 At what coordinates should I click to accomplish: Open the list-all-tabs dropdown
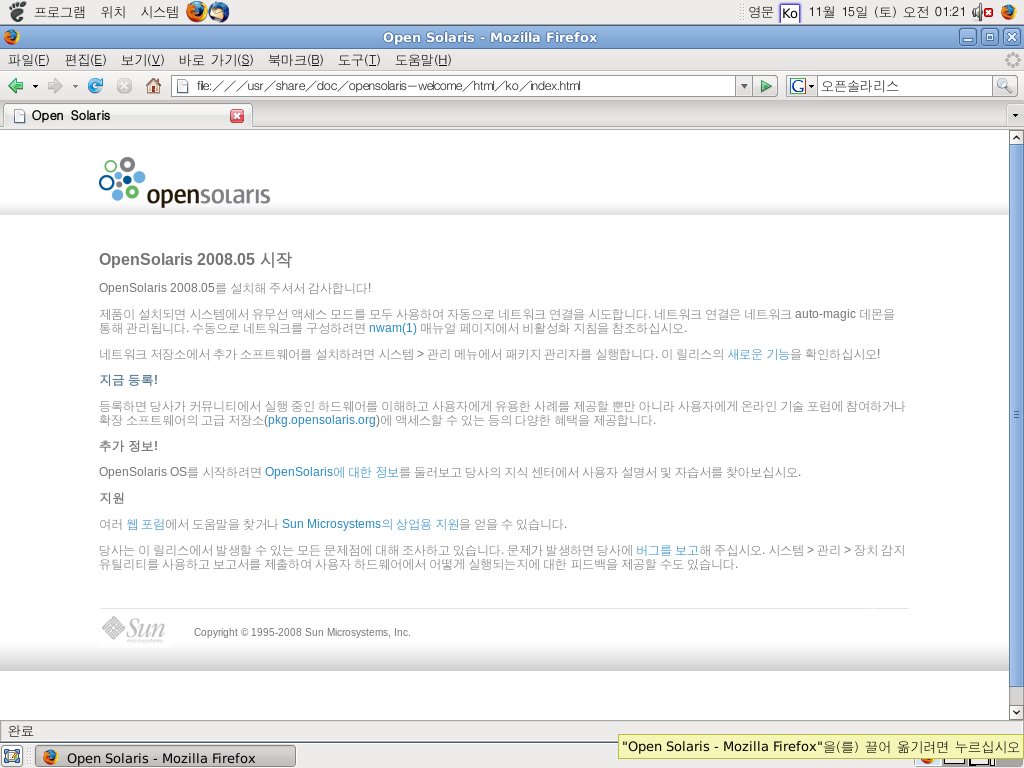tap(1014, 116)
